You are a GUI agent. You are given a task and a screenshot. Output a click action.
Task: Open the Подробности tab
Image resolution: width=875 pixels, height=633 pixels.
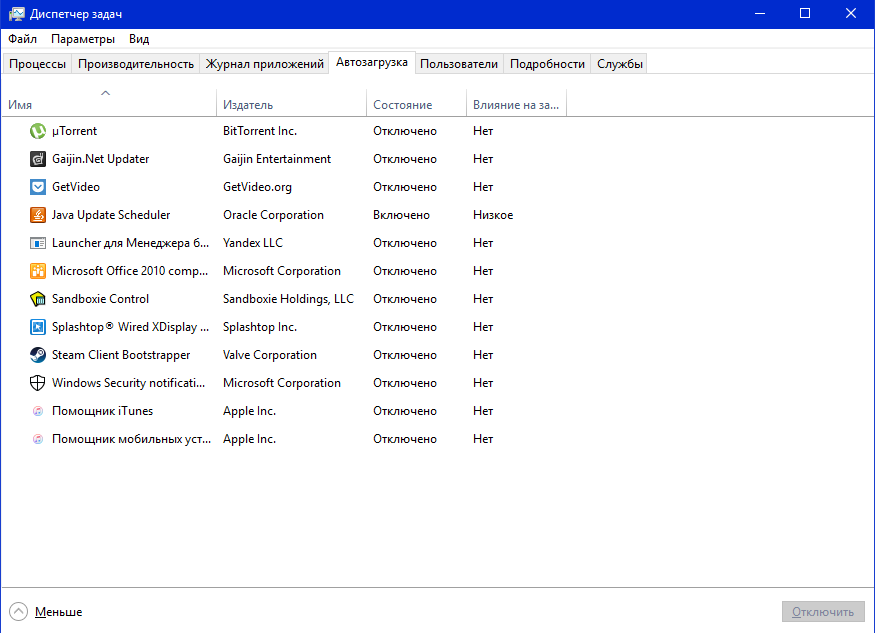click(547, 64)
